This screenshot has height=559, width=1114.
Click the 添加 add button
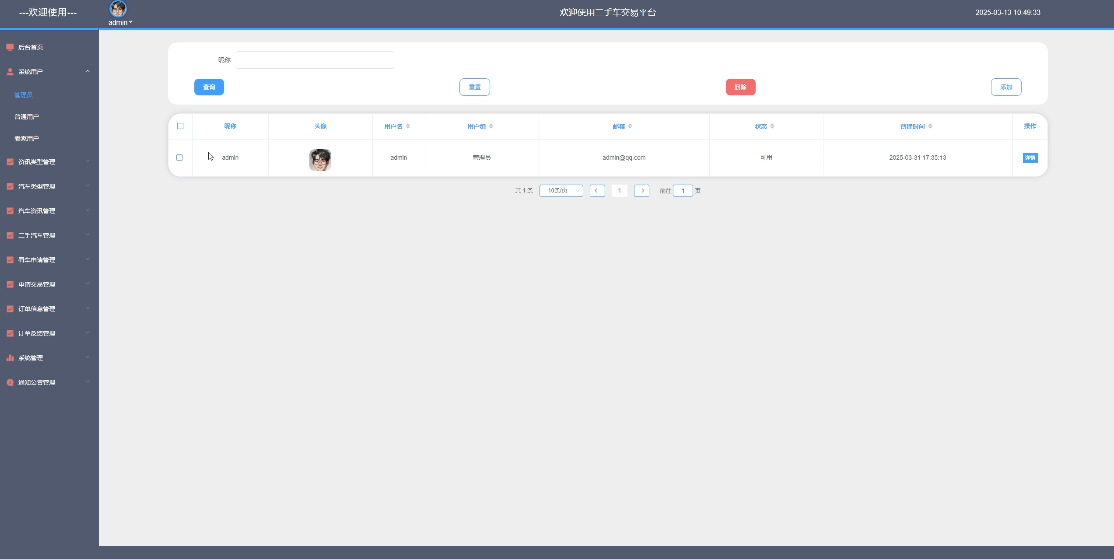click(1006, 87)
